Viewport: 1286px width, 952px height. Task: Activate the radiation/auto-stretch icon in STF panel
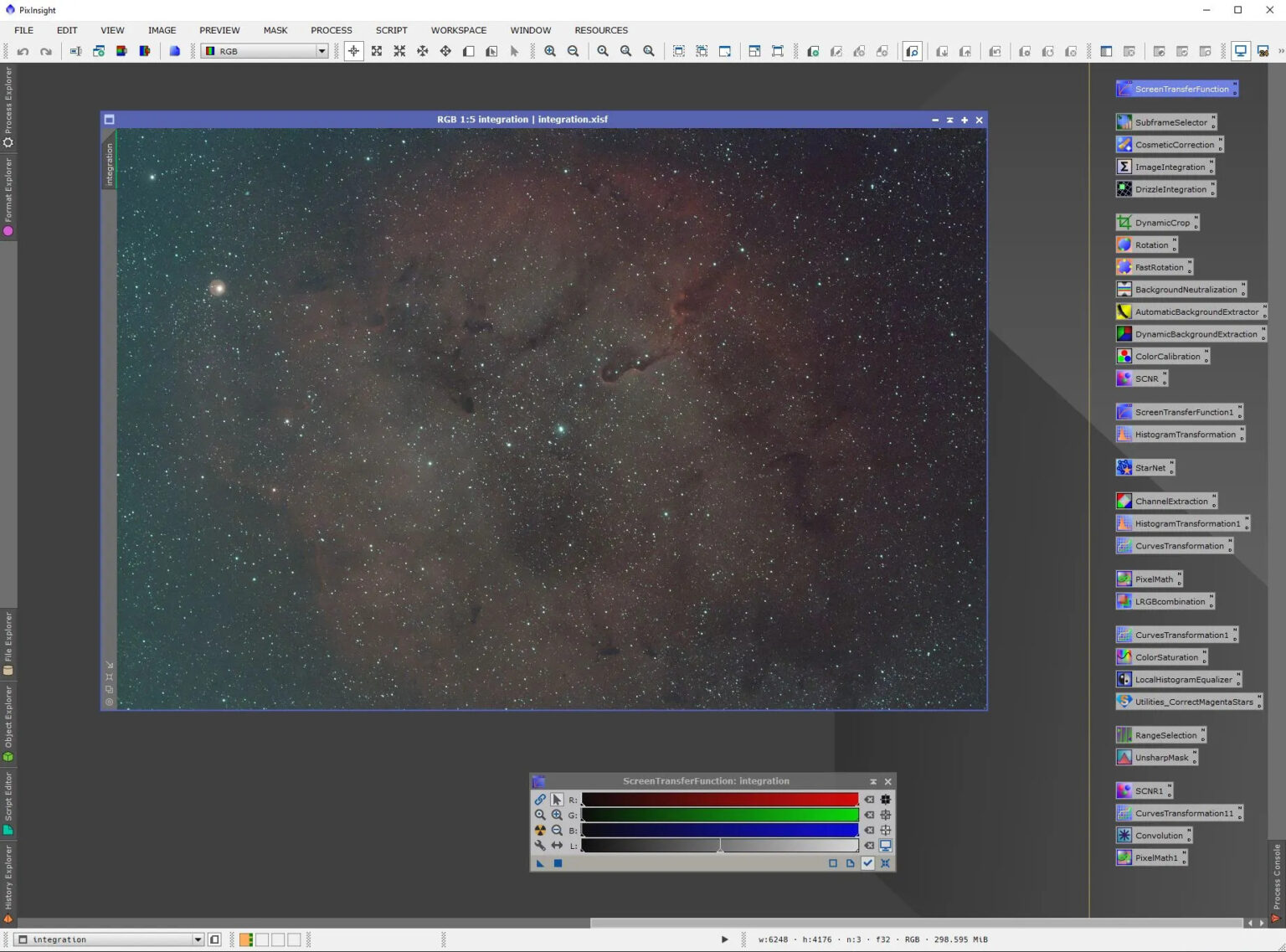(540, 831)
